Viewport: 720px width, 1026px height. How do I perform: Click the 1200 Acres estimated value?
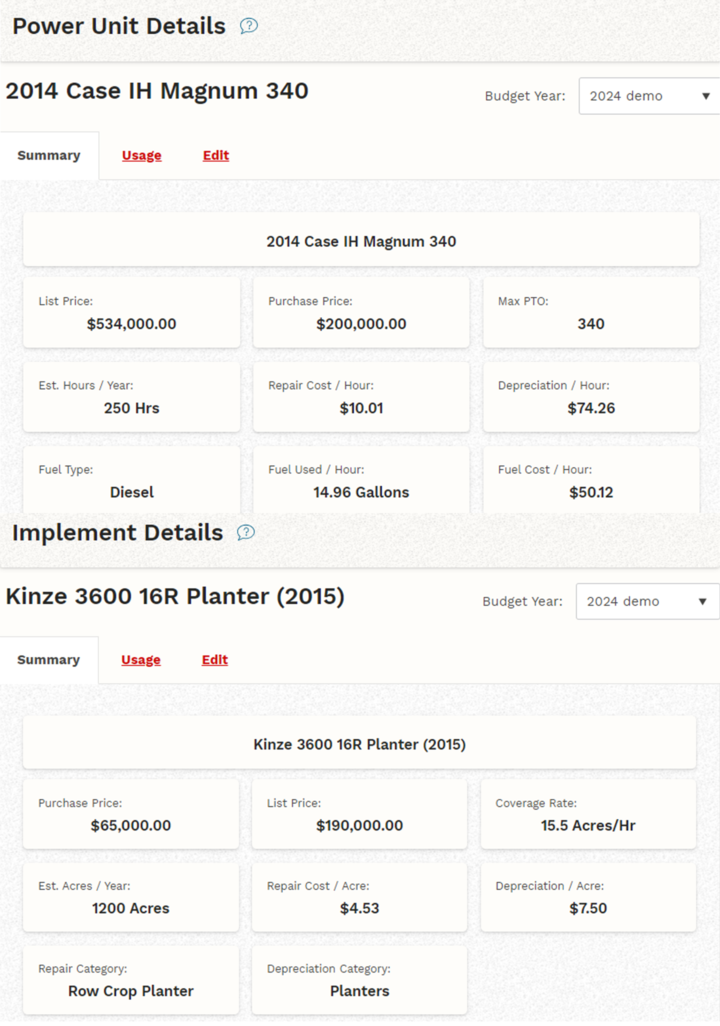pyautogui.click(x=131, y=908)
